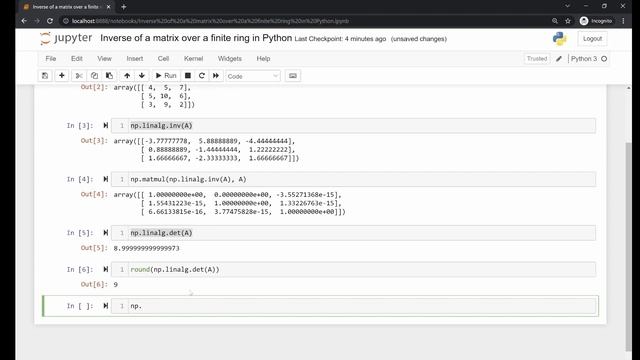Viewport: 640px width, 360px height.
Task: Open a new browser tab
Action: click(x=124, y=7)
